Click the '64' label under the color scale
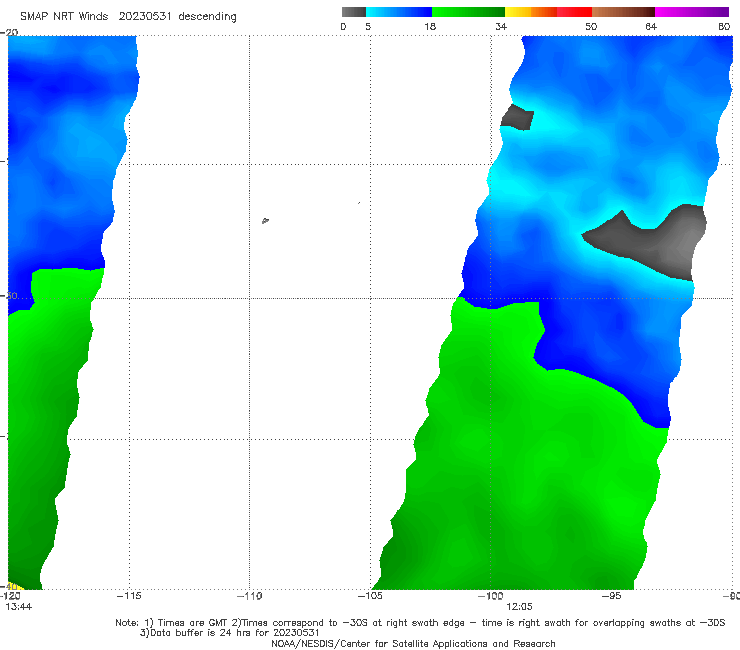The height and width of the screenshot is (650, 740). tap(651, 26)
